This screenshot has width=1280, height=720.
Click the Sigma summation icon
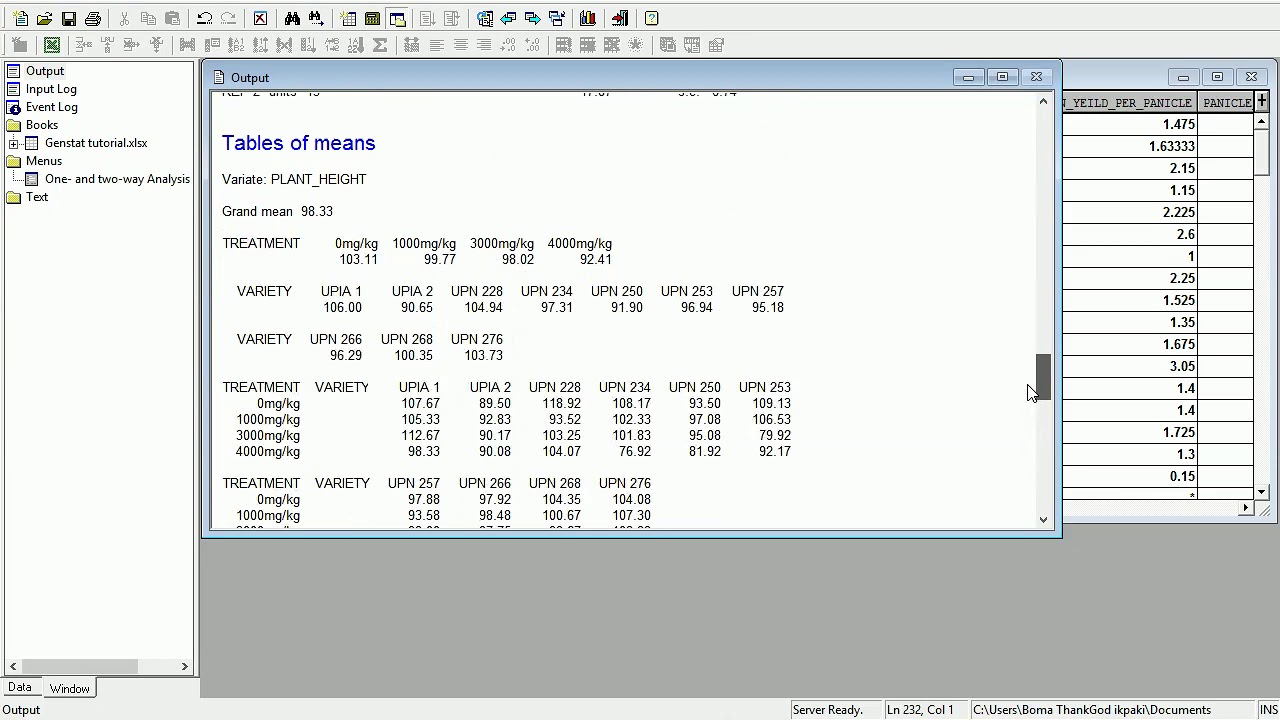[x=380, y=44]
